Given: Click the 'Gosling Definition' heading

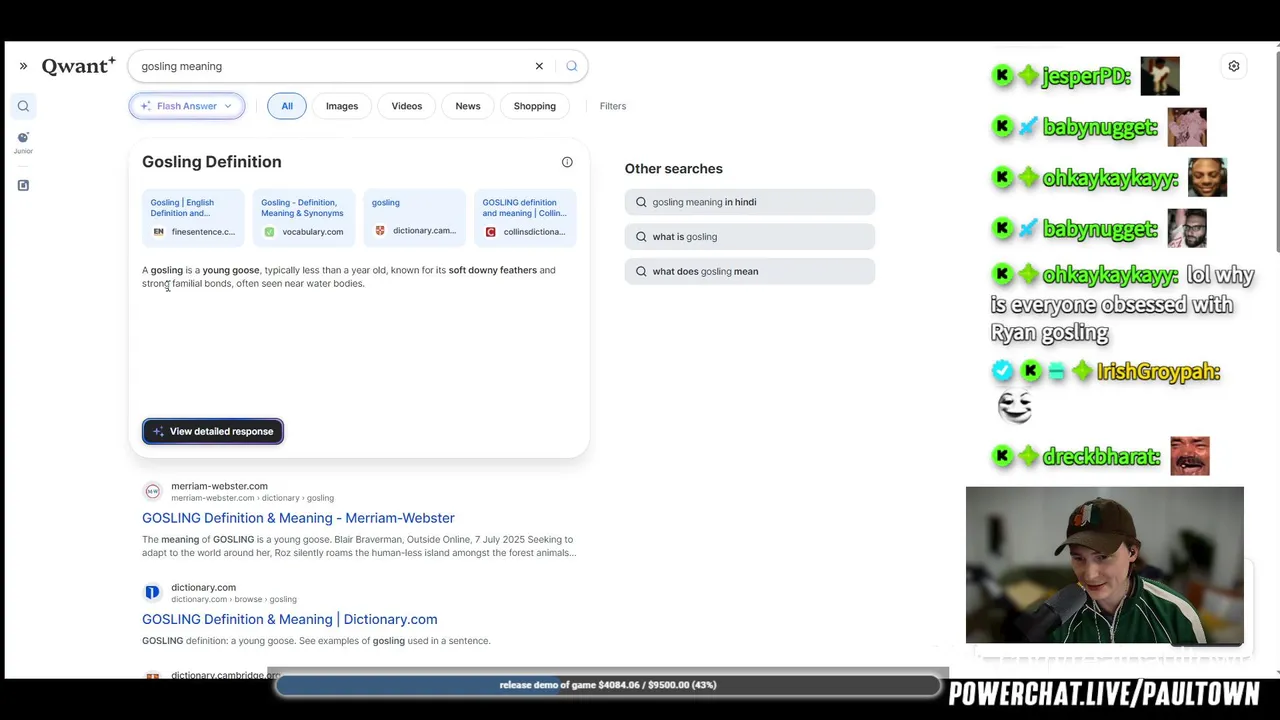Looking at the screenshot, I should (x=212, y=162).
